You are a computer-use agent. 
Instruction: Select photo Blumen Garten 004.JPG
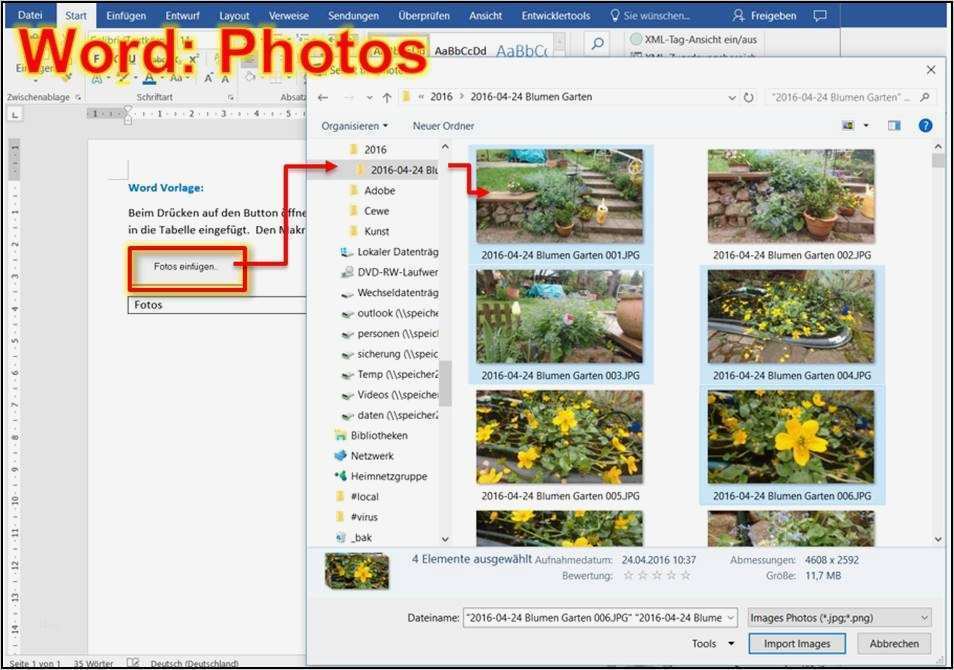pyautogui.click(x=792, y=325)
